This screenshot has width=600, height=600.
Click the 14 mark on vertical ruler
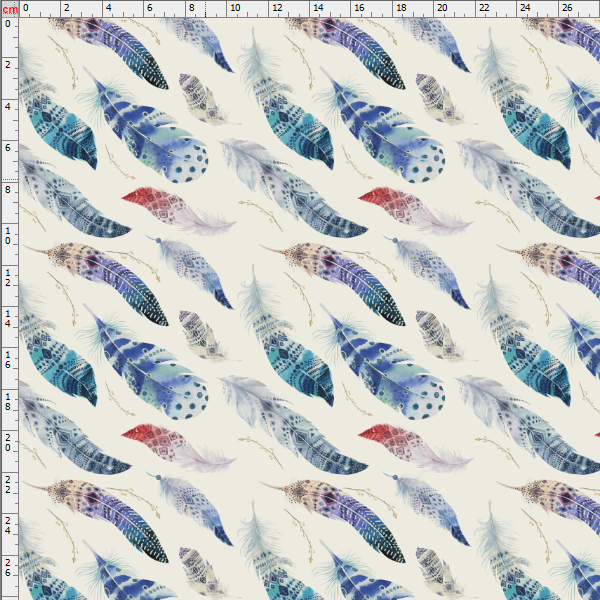tap(8, 319)
